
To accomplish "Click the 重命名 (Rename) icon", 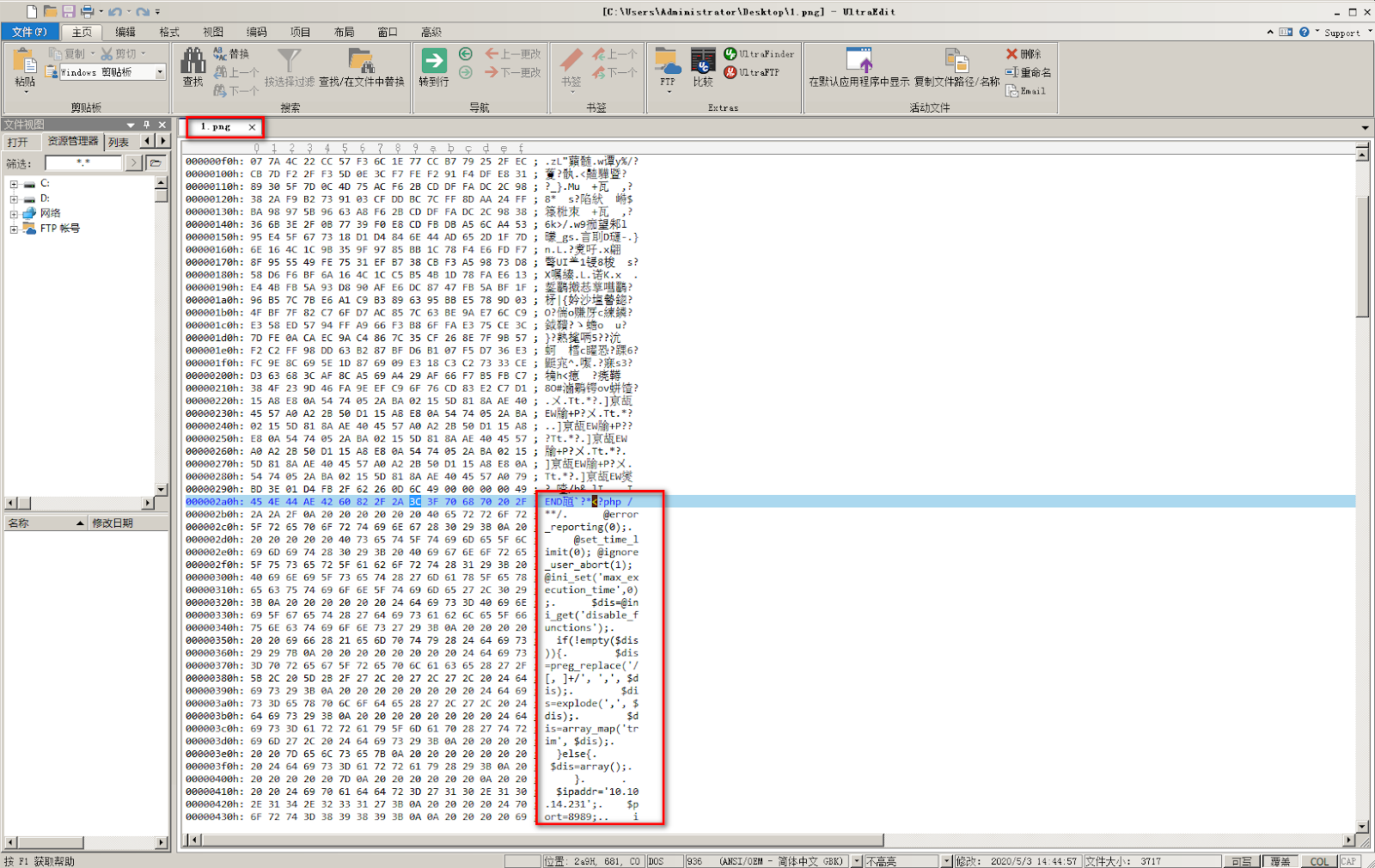I will pos(1011,72).
